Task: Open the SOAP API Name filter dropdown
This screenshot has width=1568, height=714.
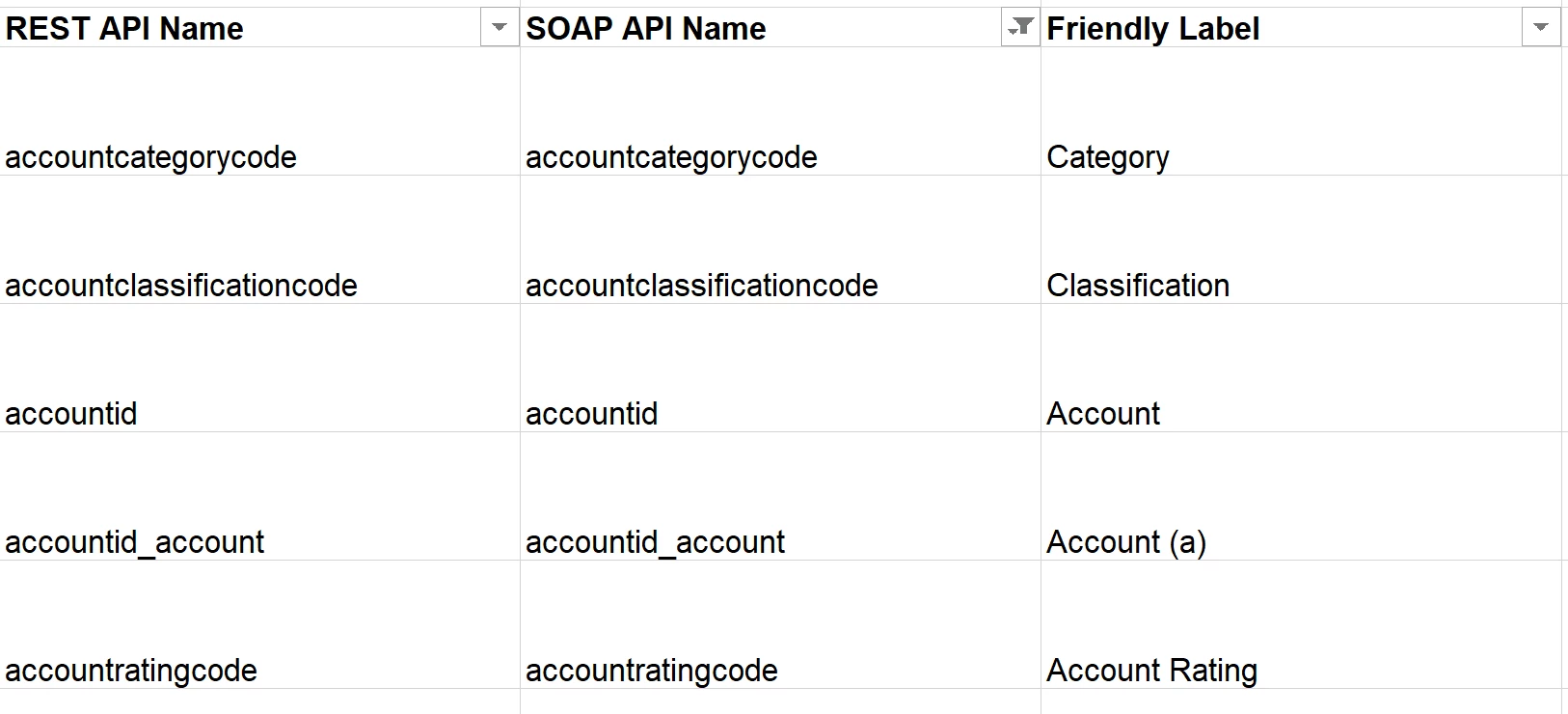Action: click(x=1019, y=28)
